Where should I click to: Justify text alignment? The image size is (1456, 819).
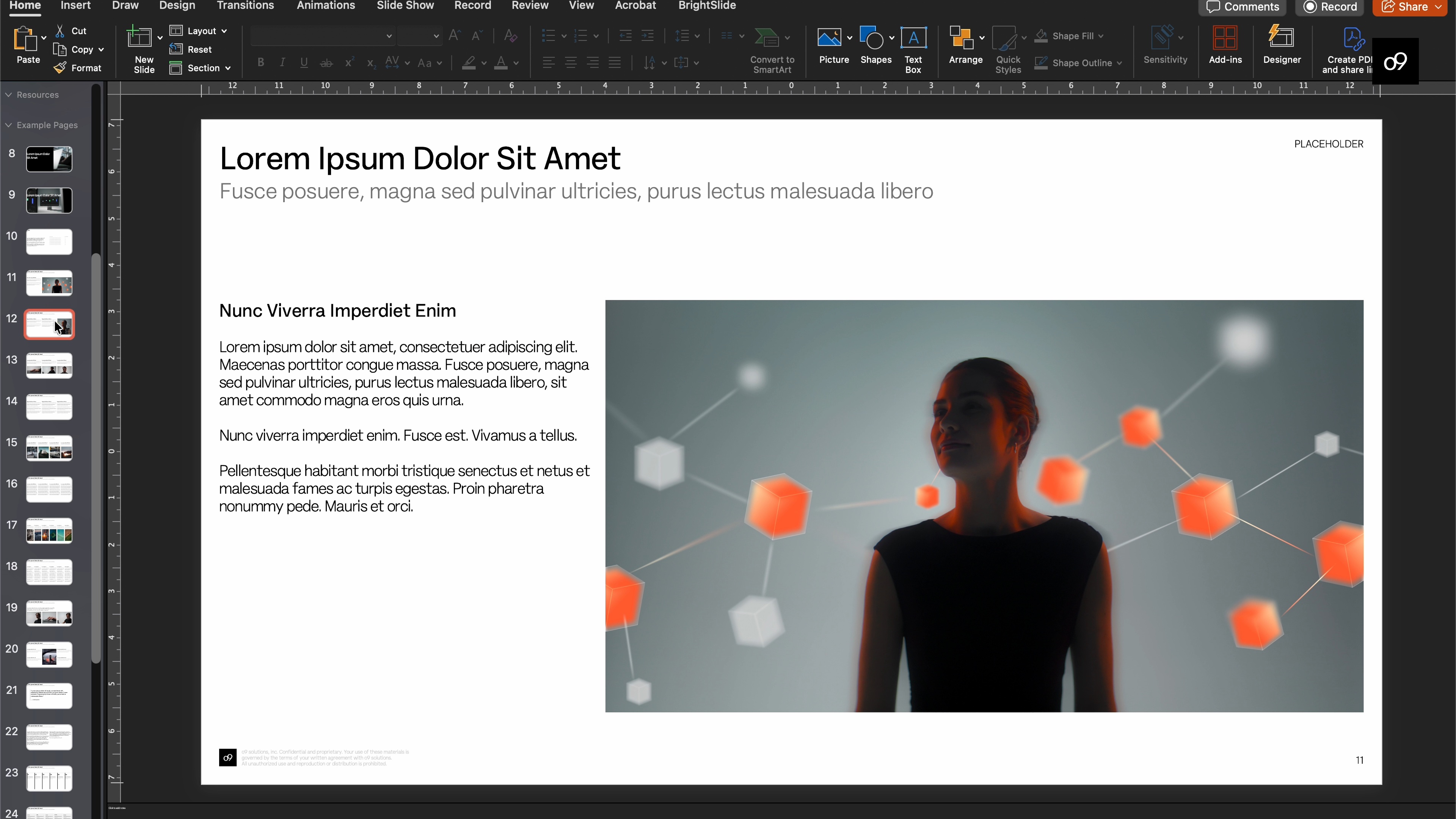click(x=615, y=63)
